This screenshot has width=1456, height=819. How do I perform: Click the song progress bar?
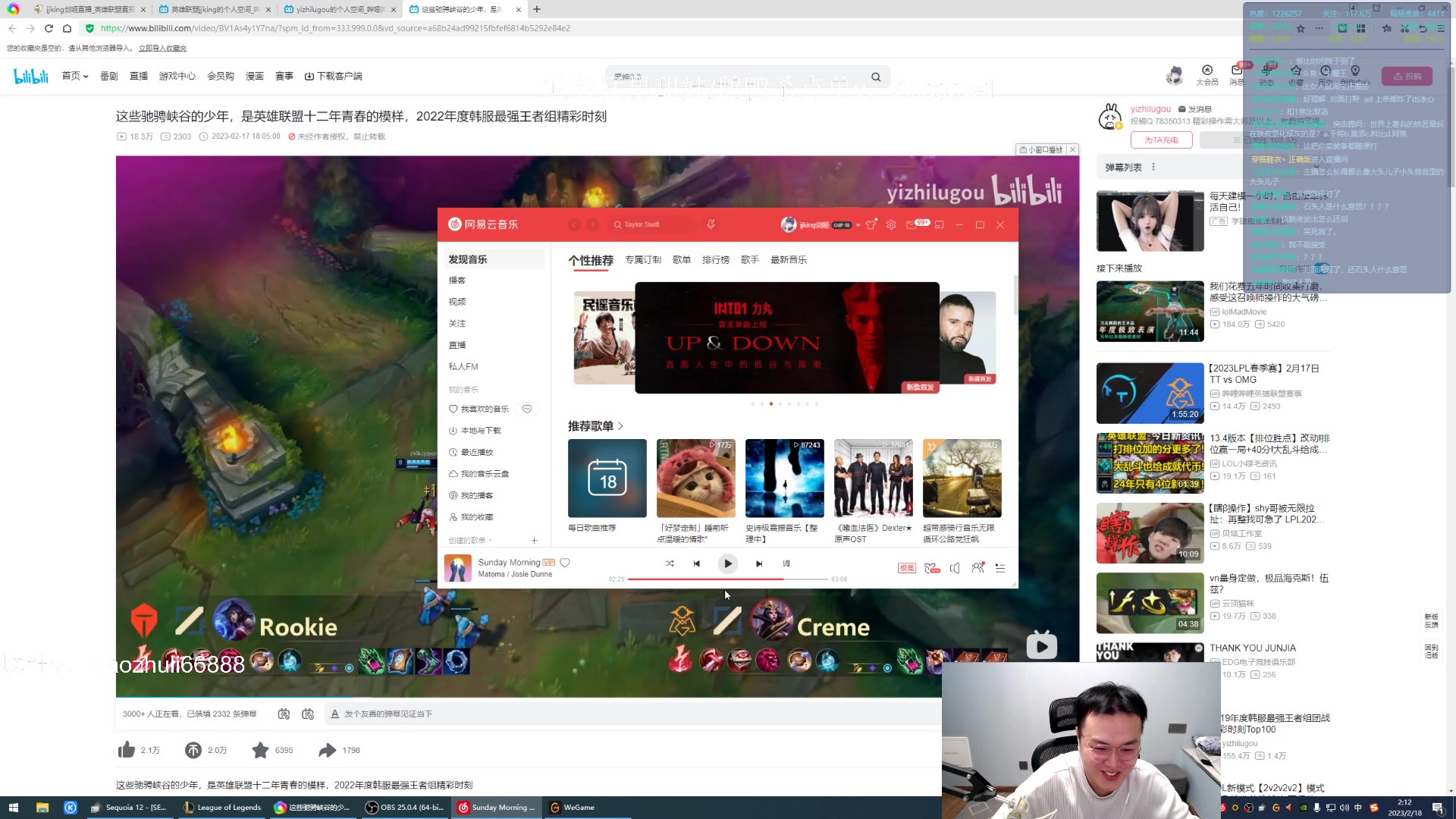pos(728,579)
